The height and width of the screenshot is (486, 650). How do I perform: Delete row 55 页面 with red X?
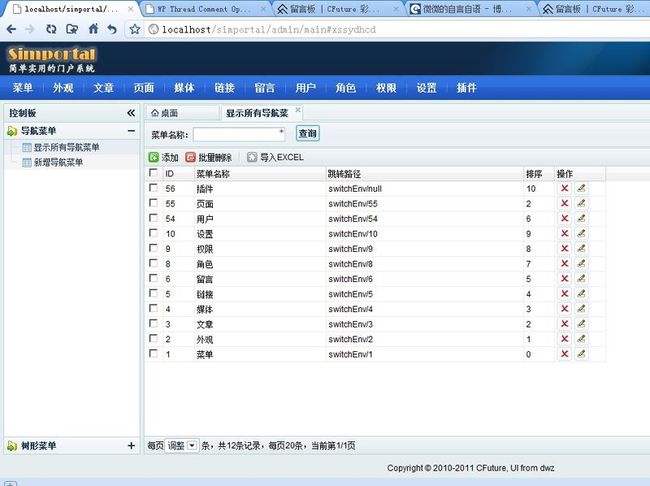(564, 203)
